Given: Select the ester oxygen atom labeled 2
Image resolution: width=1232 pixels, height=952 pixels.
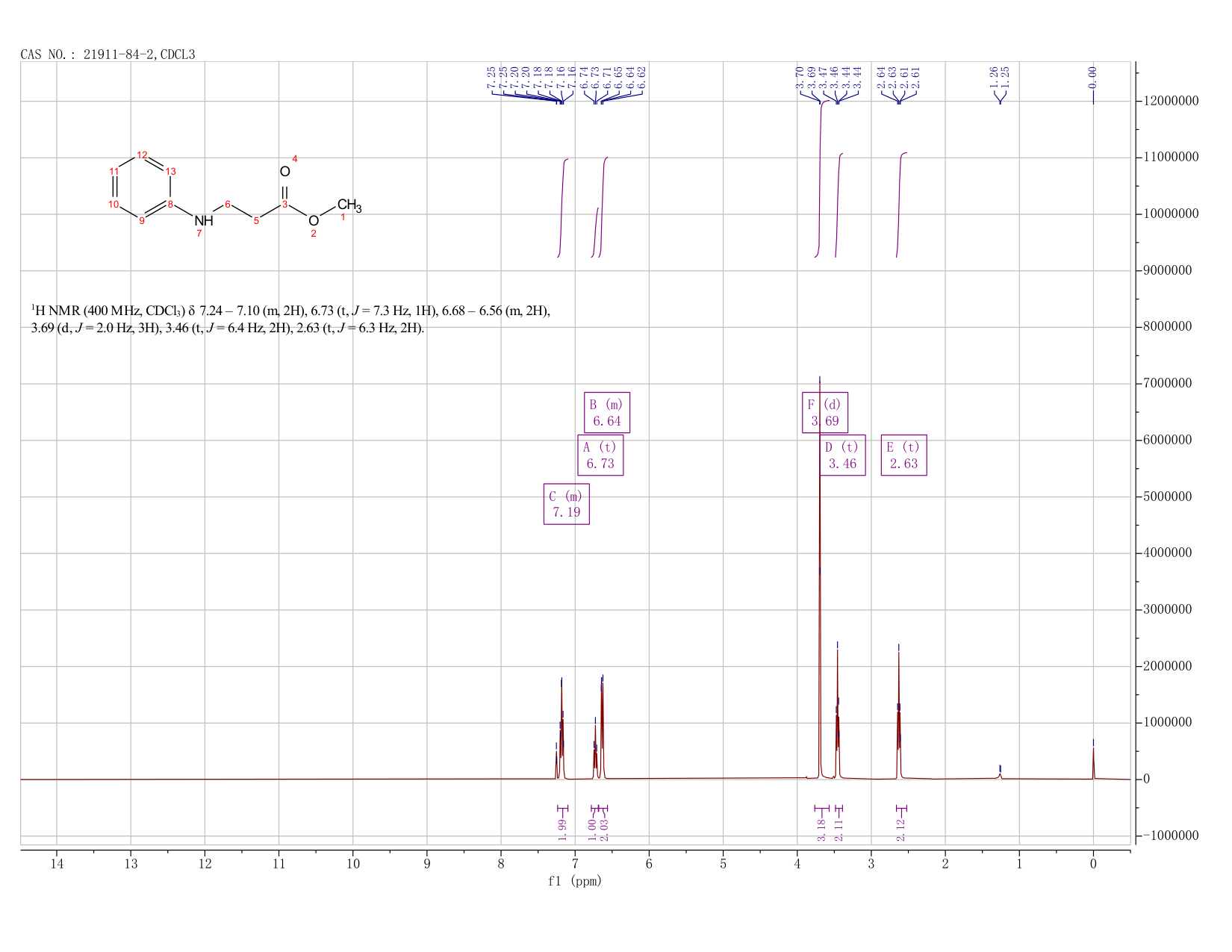Looking at the screenshot, I should [314, 221].
